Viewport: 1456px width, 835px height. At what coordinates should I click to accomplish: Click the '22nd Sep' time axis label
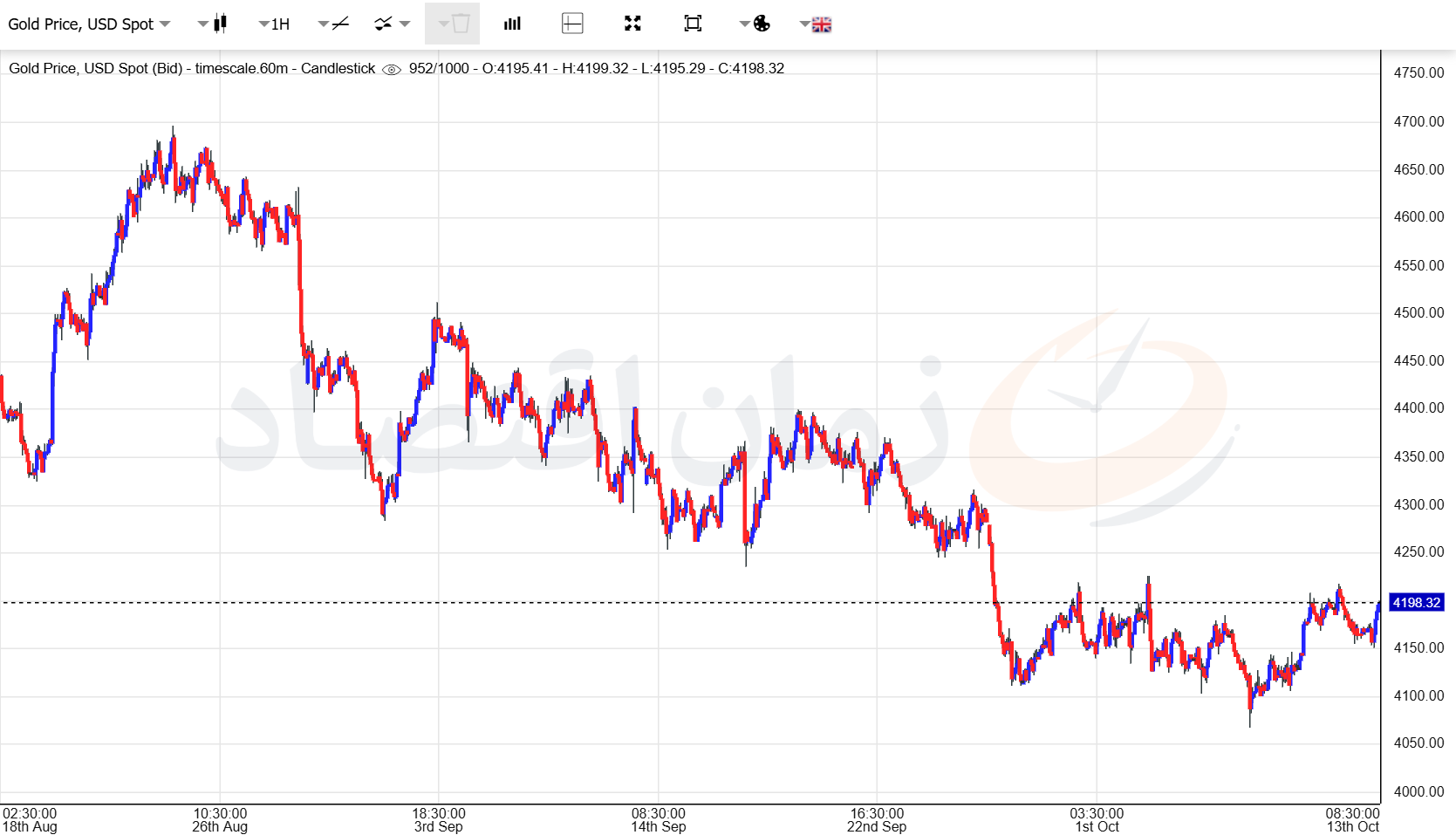tap(876, 827)
